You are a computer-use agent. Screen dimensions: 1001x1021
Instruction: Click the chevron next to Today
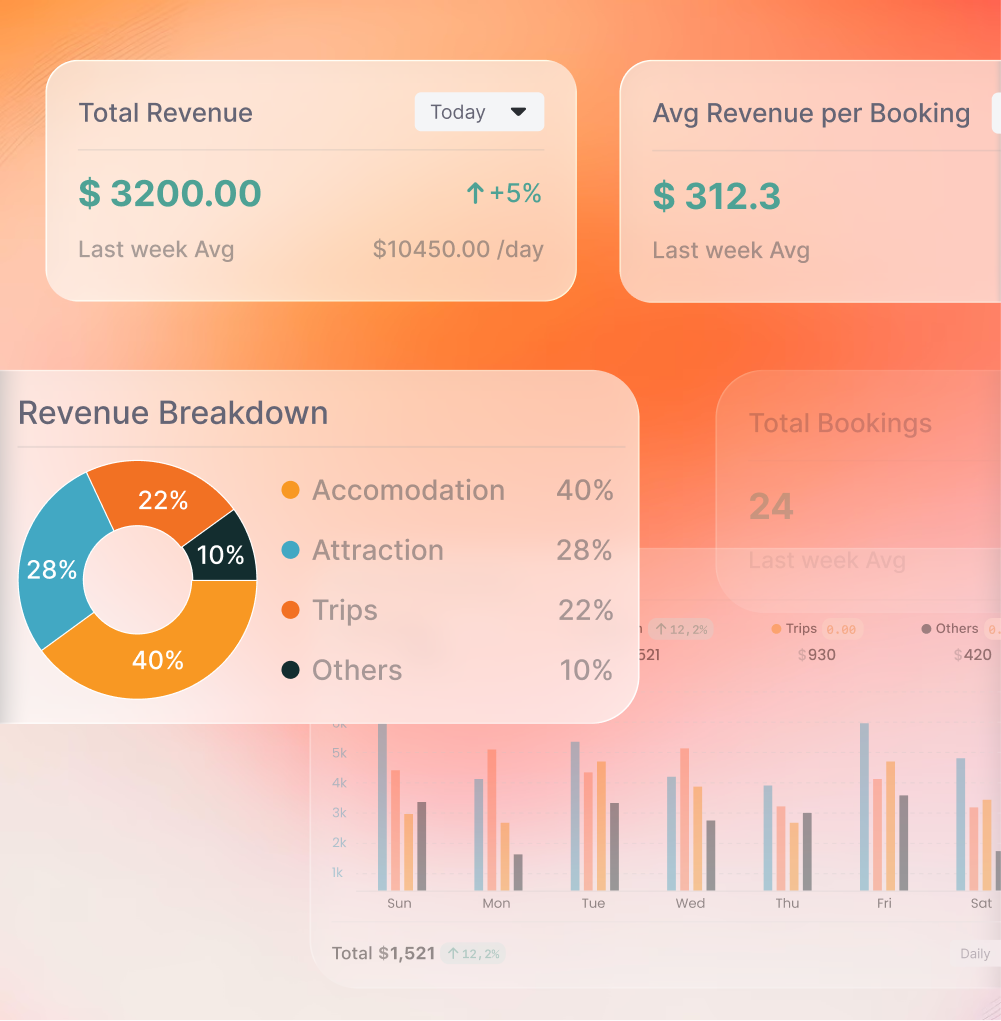[518, 112]
